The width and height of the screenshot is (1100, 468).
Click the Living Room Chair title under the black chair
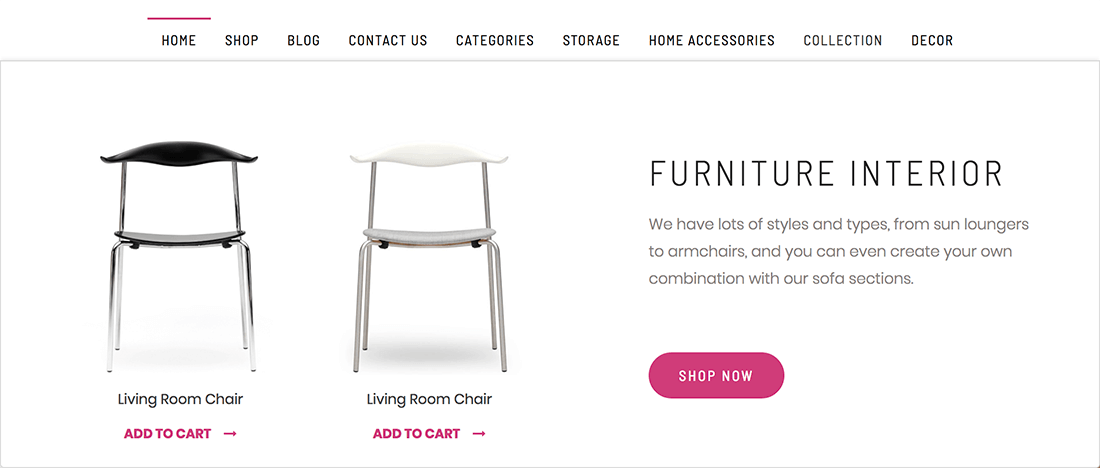pyautogui.click(x=180, y=399)
